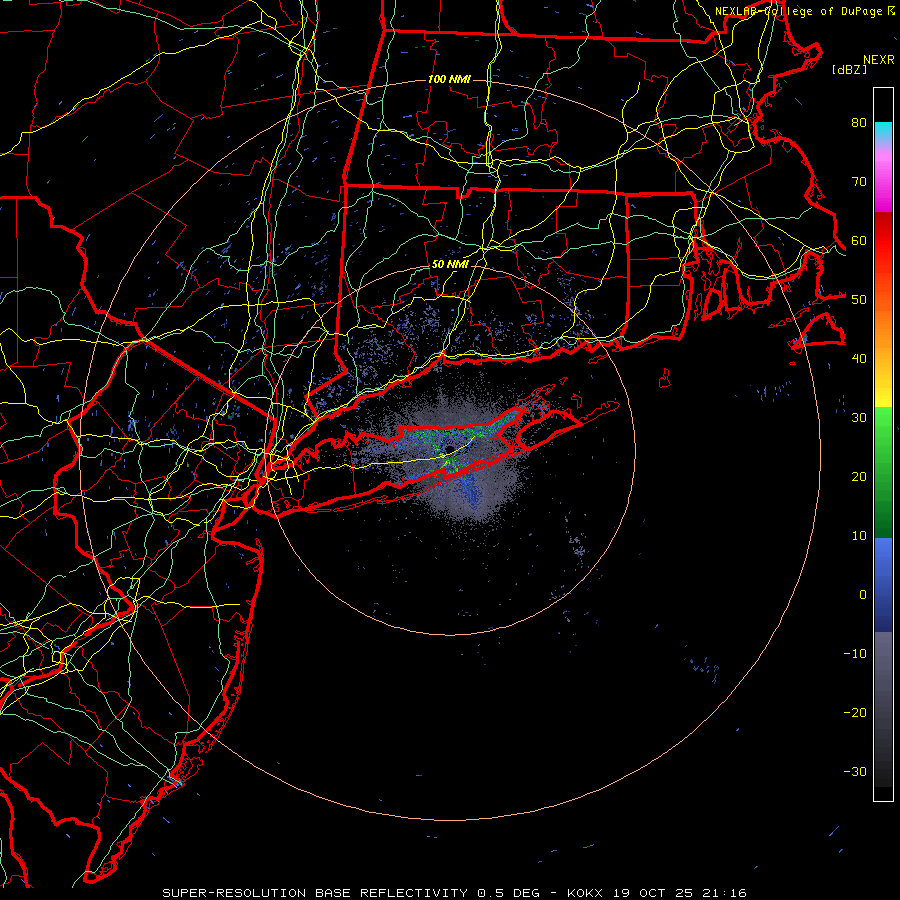Click the cyan band on the color scale
Screen dimensions: 900x900
pyautogui.click(x=883, y=132)
